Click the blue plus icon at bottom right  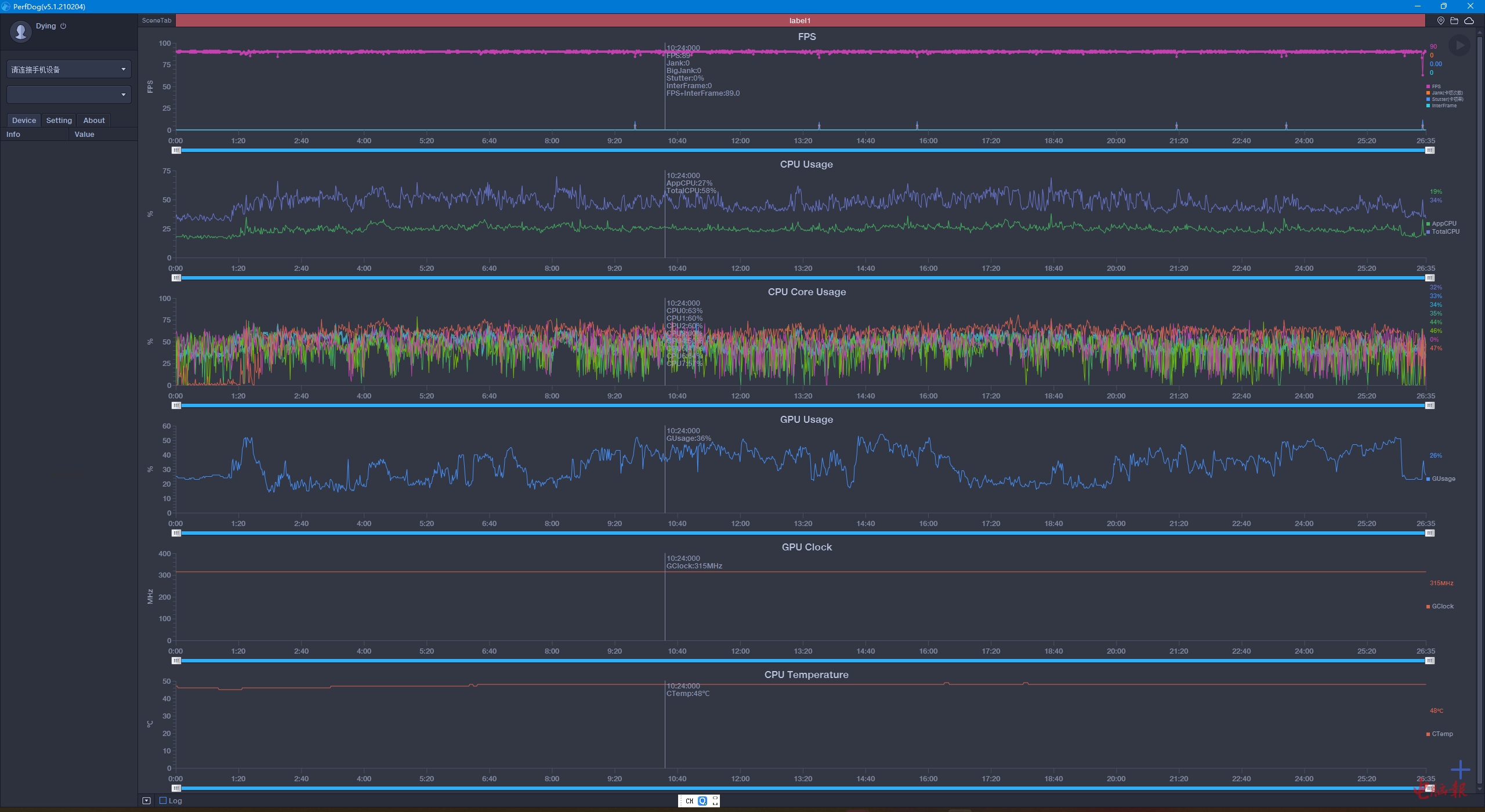(1460, 770)
